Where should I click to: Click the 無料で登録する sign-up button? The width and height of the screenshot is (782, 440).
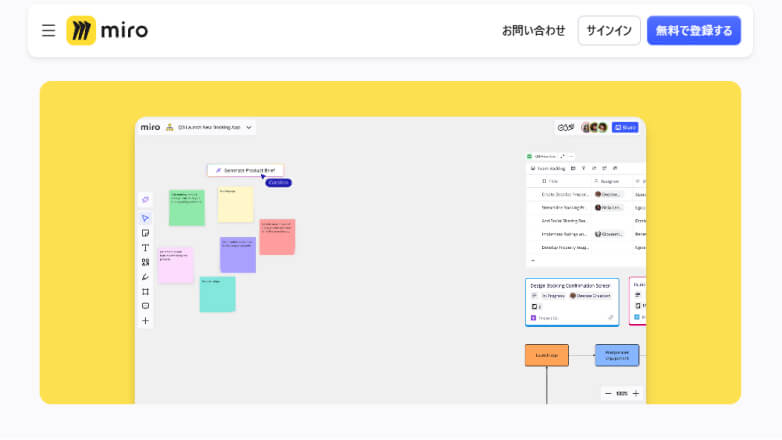(x=694, y=30)
